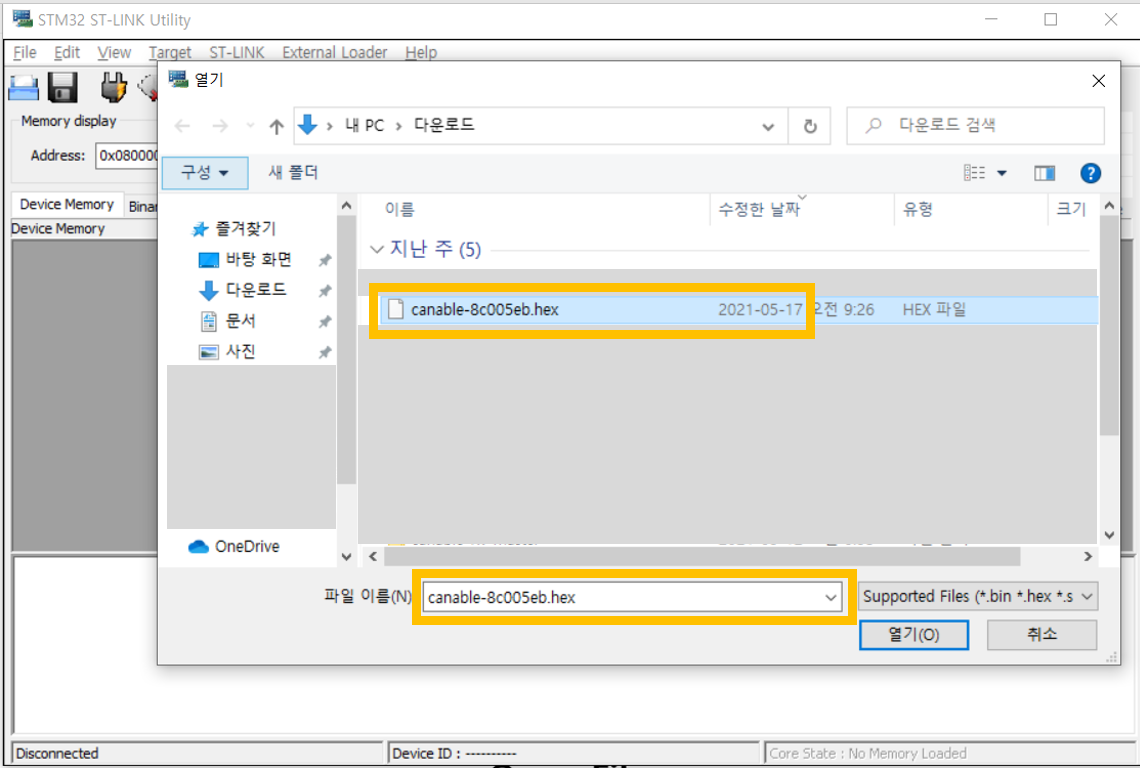Open the ST-LINK menu
Screen dimensions: 1140x768
point(237,52)
